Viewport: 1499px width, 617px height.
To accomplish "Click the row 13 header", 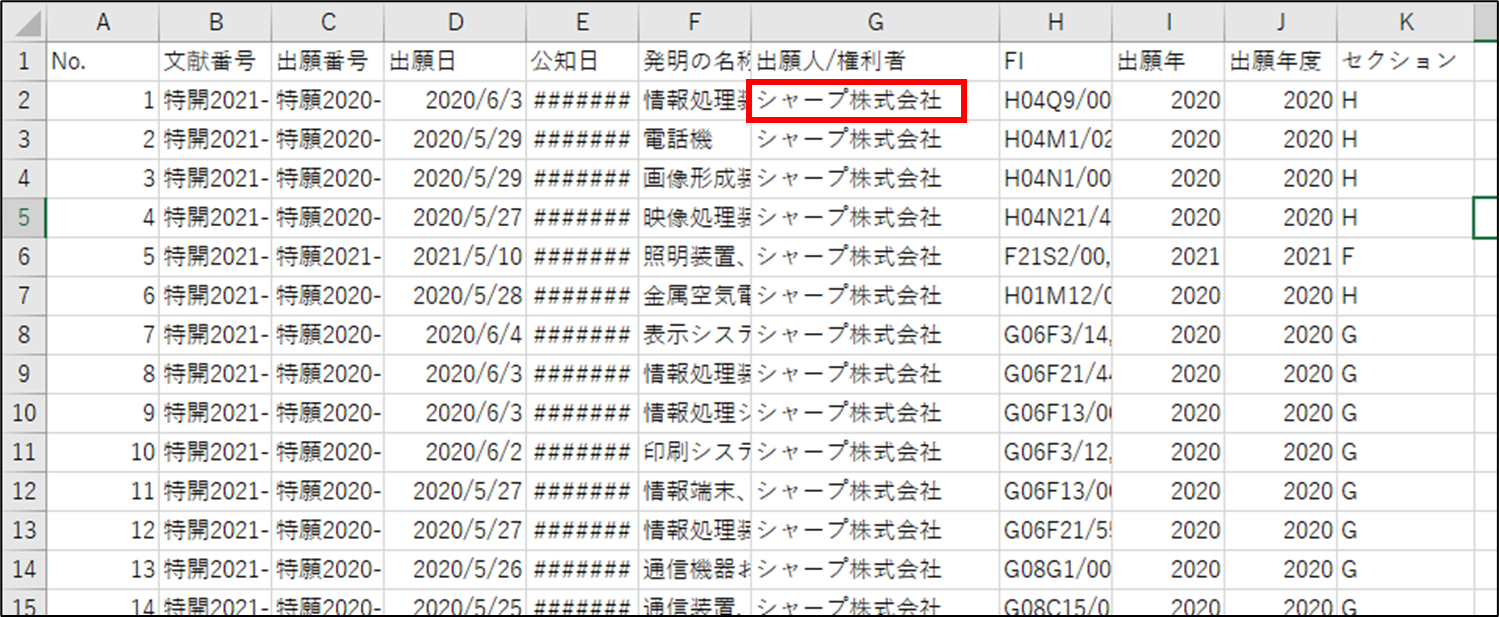I will (x=23, y=530).
